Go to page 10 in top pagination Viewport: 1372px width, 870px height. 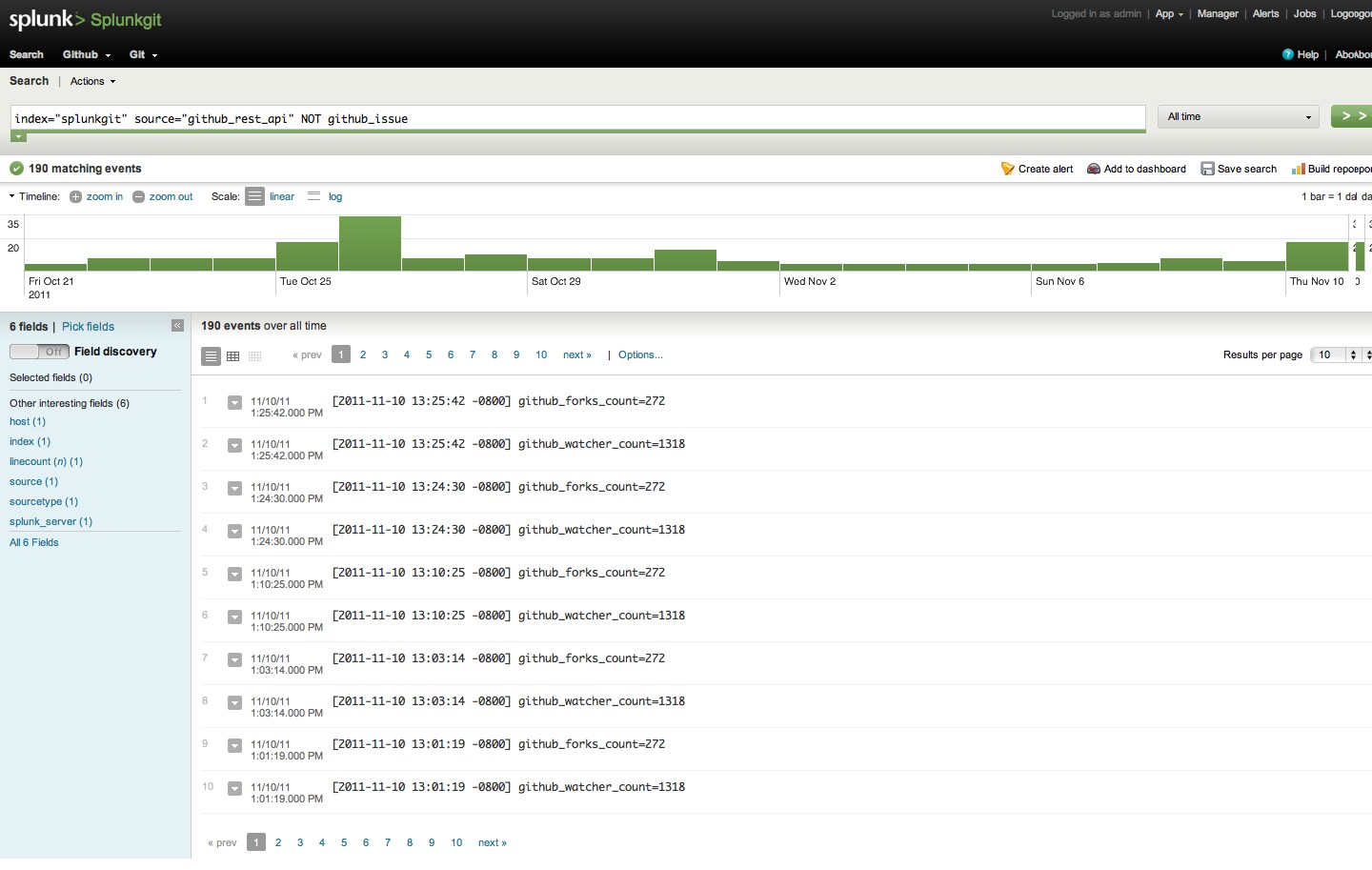pos(541,354)
